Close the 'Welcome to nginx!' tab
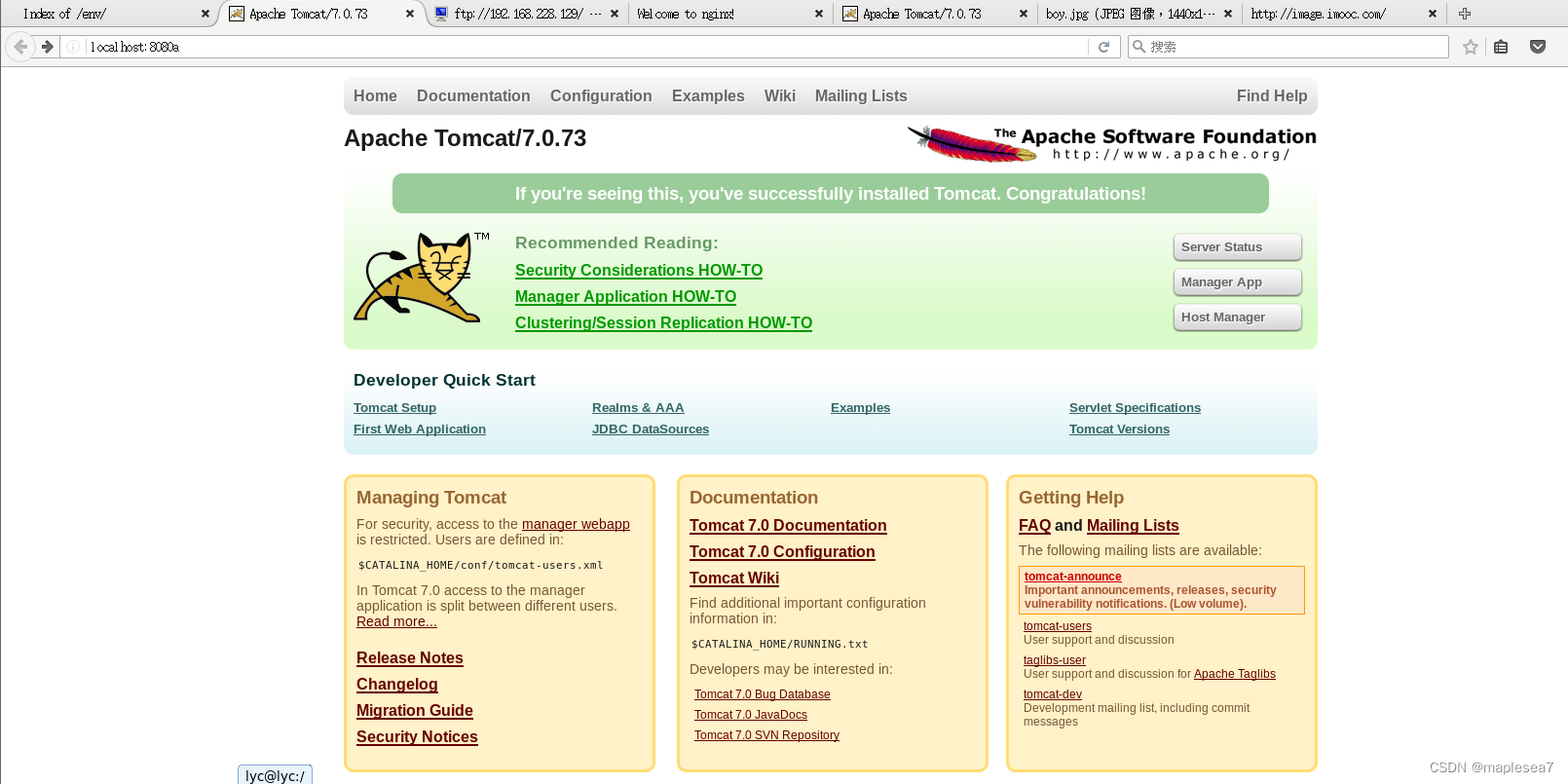 point(819,14)
